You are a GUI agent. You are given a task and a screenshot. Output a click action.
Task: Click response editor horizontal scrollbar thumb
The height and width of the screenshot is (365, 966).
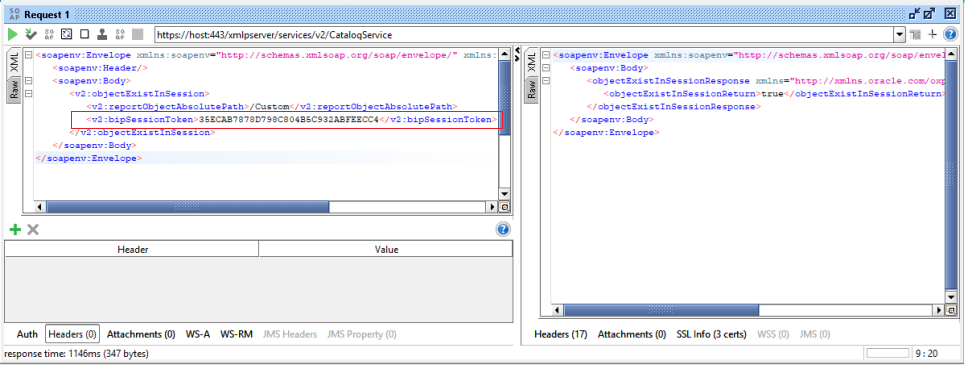point(660,310)
